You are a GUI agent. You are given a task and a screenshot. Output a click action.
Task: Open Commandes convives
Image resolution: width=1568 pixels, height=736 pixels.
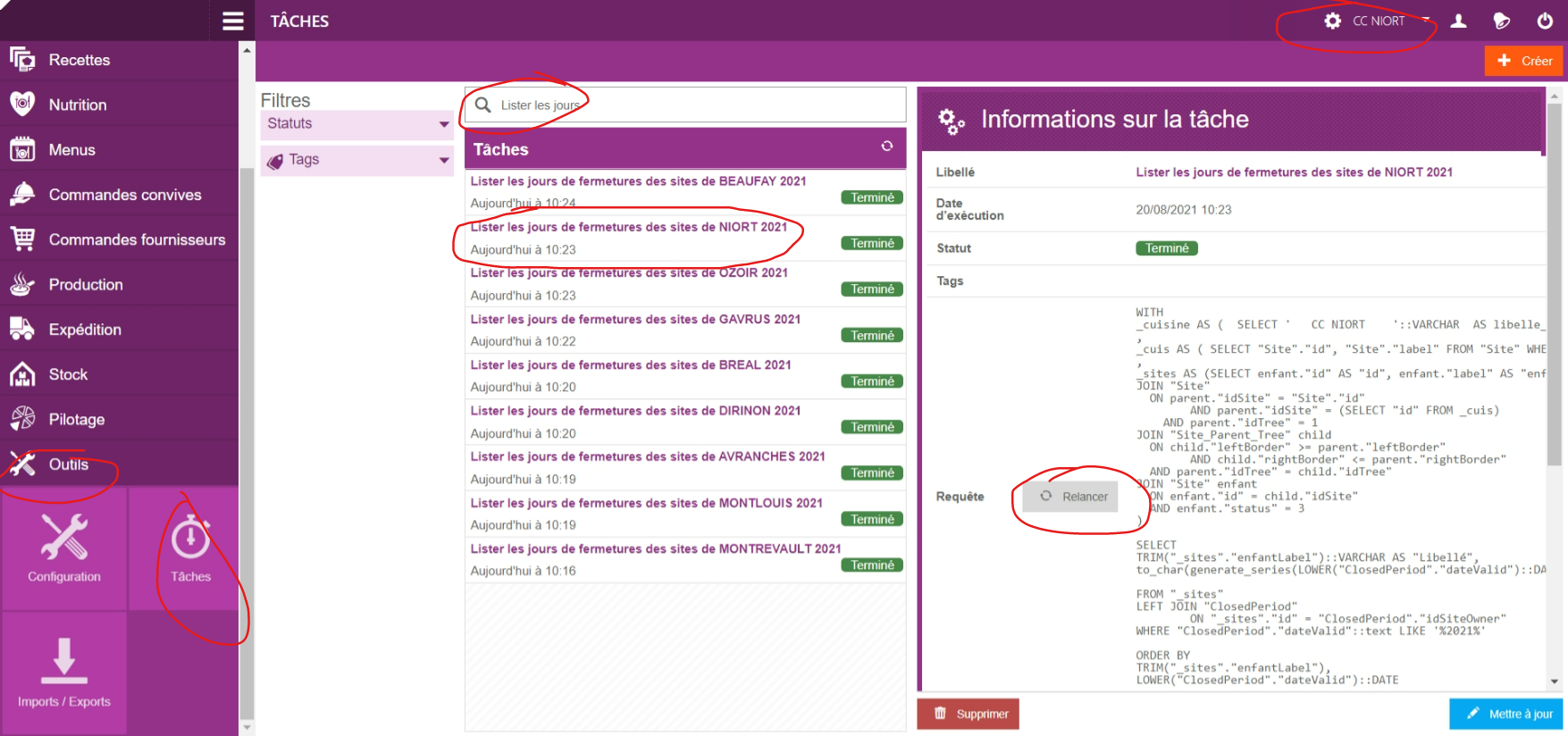pos(119,195)
